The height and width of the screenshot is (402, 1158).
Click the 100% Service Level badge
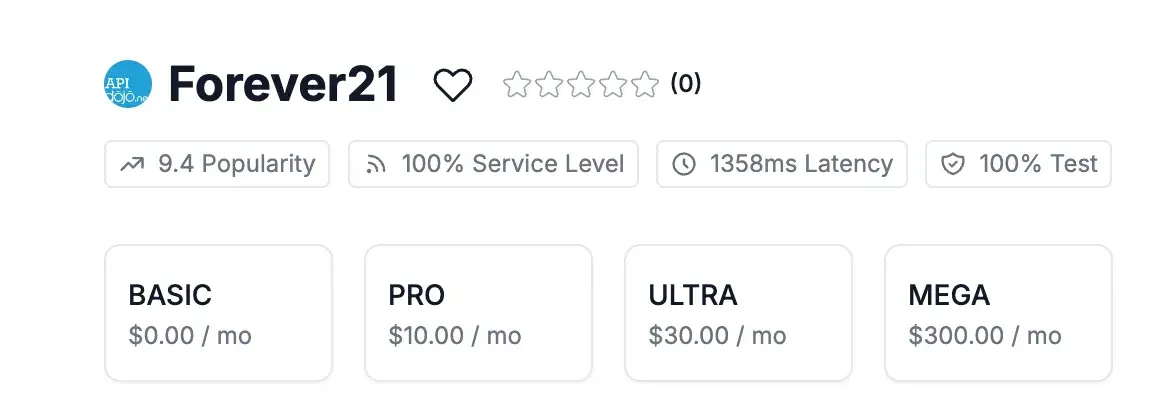pos(493,164)
